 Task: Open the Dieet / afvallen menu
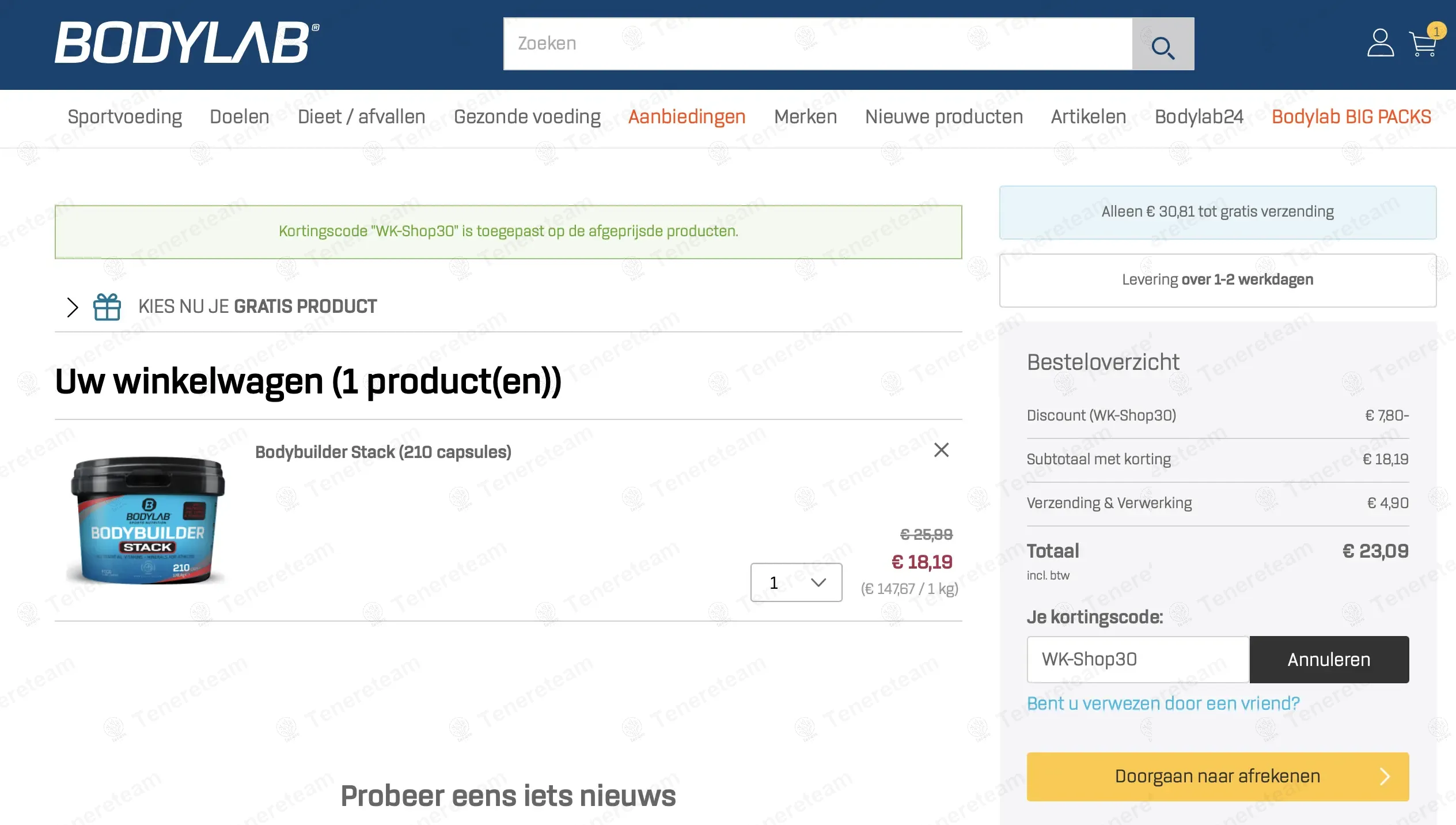point(362,117)
